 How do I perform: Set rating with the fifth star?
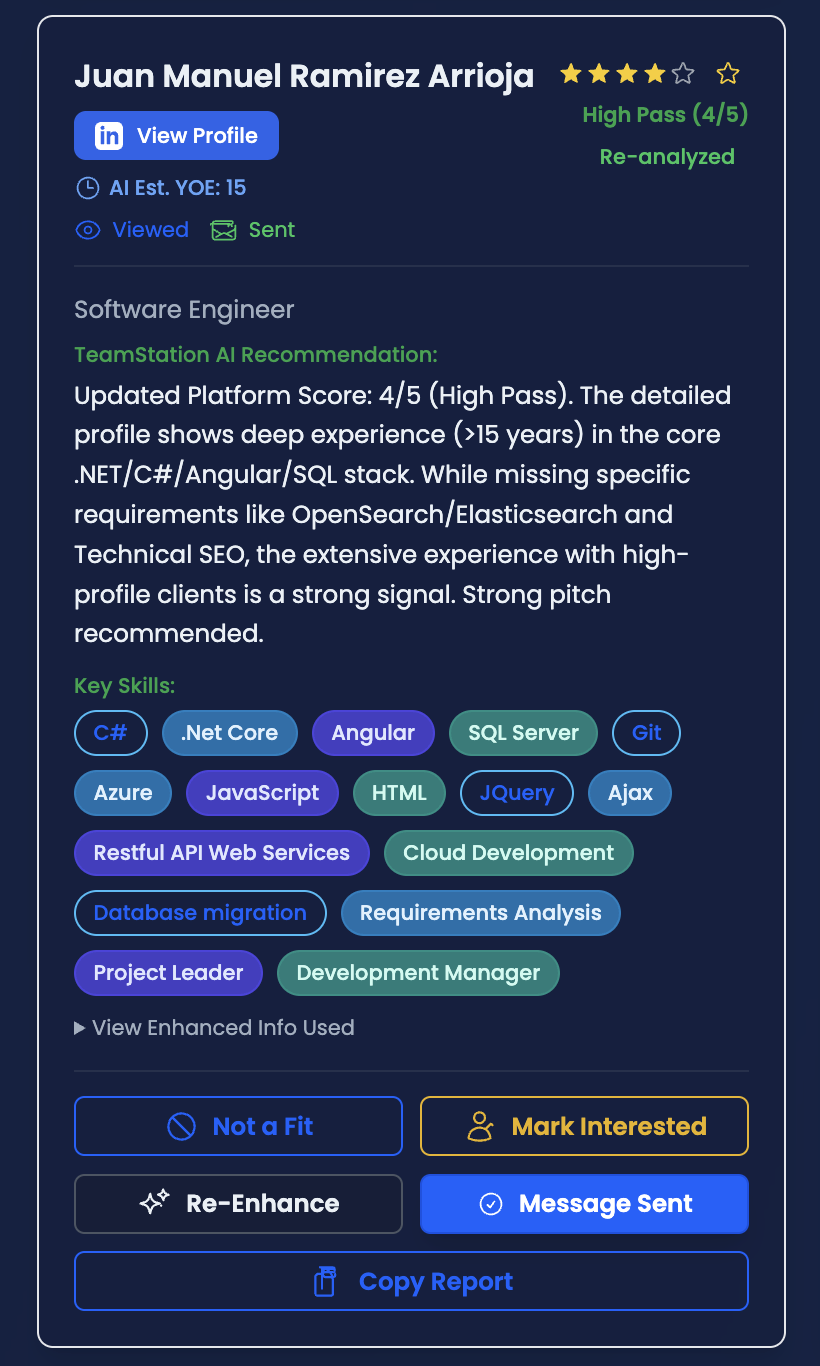(683, 73)
